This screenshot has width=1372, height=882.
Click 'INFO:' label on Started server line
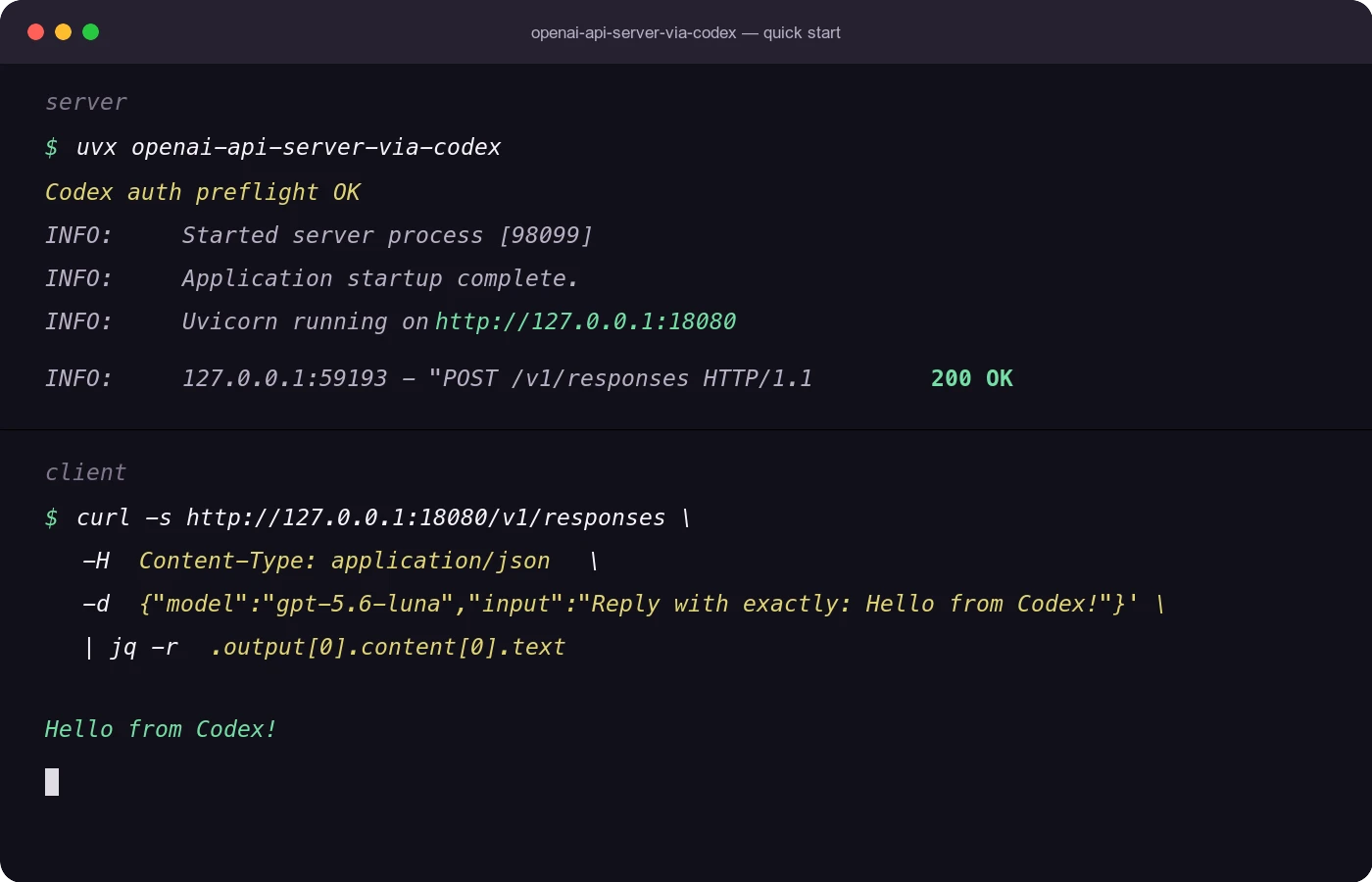coord(79,235)
